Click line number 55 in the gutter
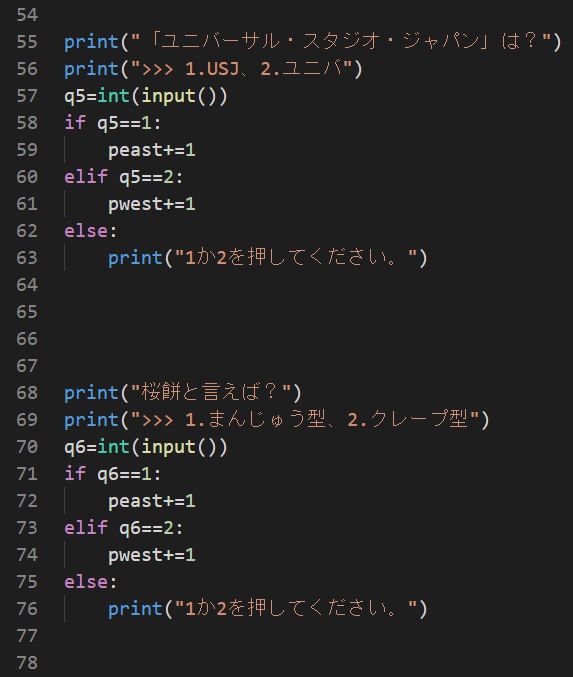Screen dimensions: 573x677 tap(27, 42)
